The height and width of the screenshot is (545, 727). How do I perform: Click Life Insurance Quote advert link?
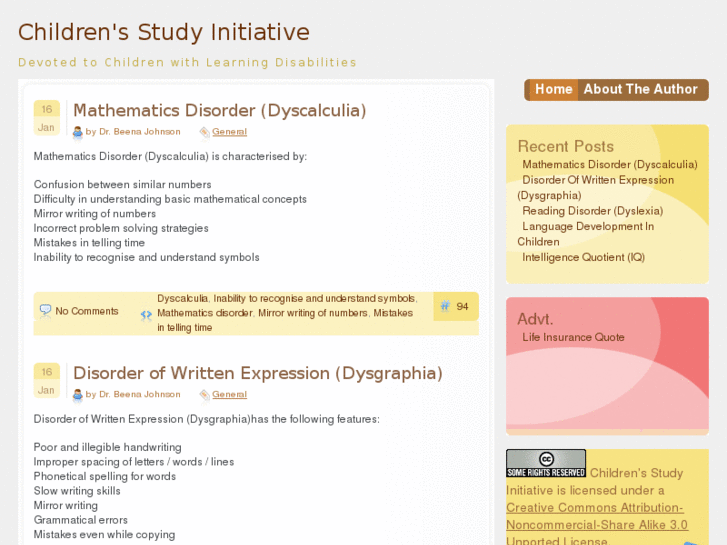(x=573, y=337)
